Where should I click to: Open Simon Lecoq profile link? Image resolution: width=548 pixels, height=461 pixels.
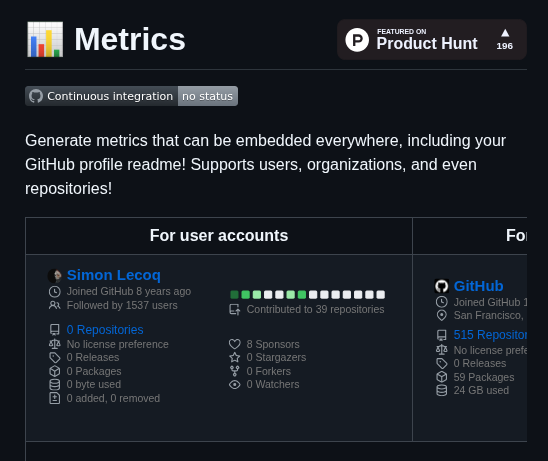point(114,275)
